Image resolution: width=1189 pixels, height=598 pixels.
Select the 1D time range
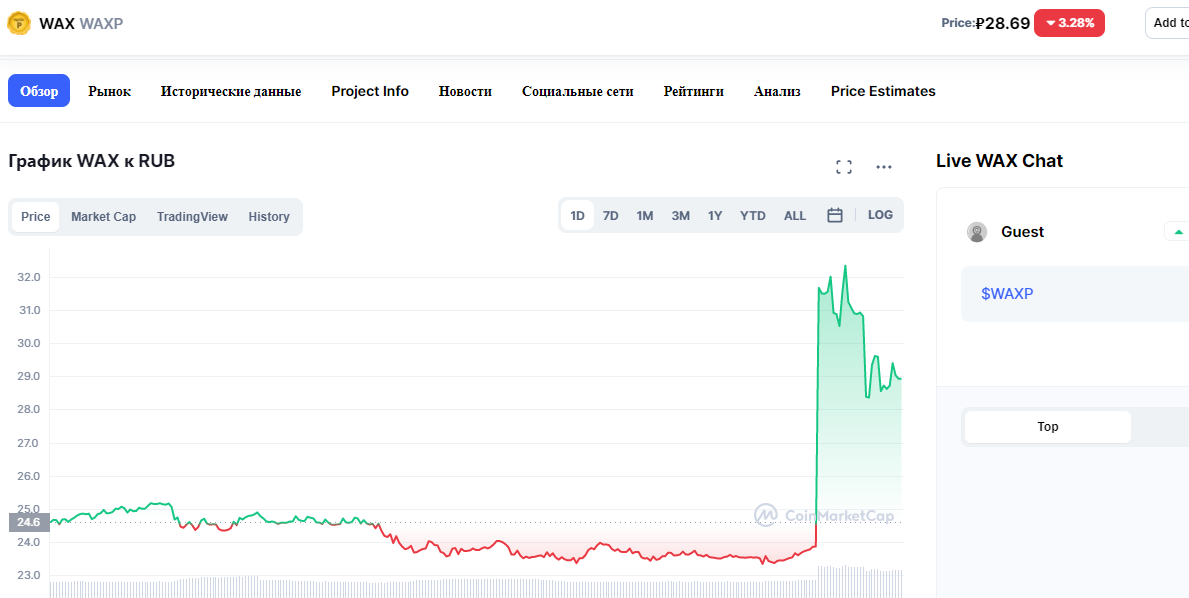tap(577, 216)
